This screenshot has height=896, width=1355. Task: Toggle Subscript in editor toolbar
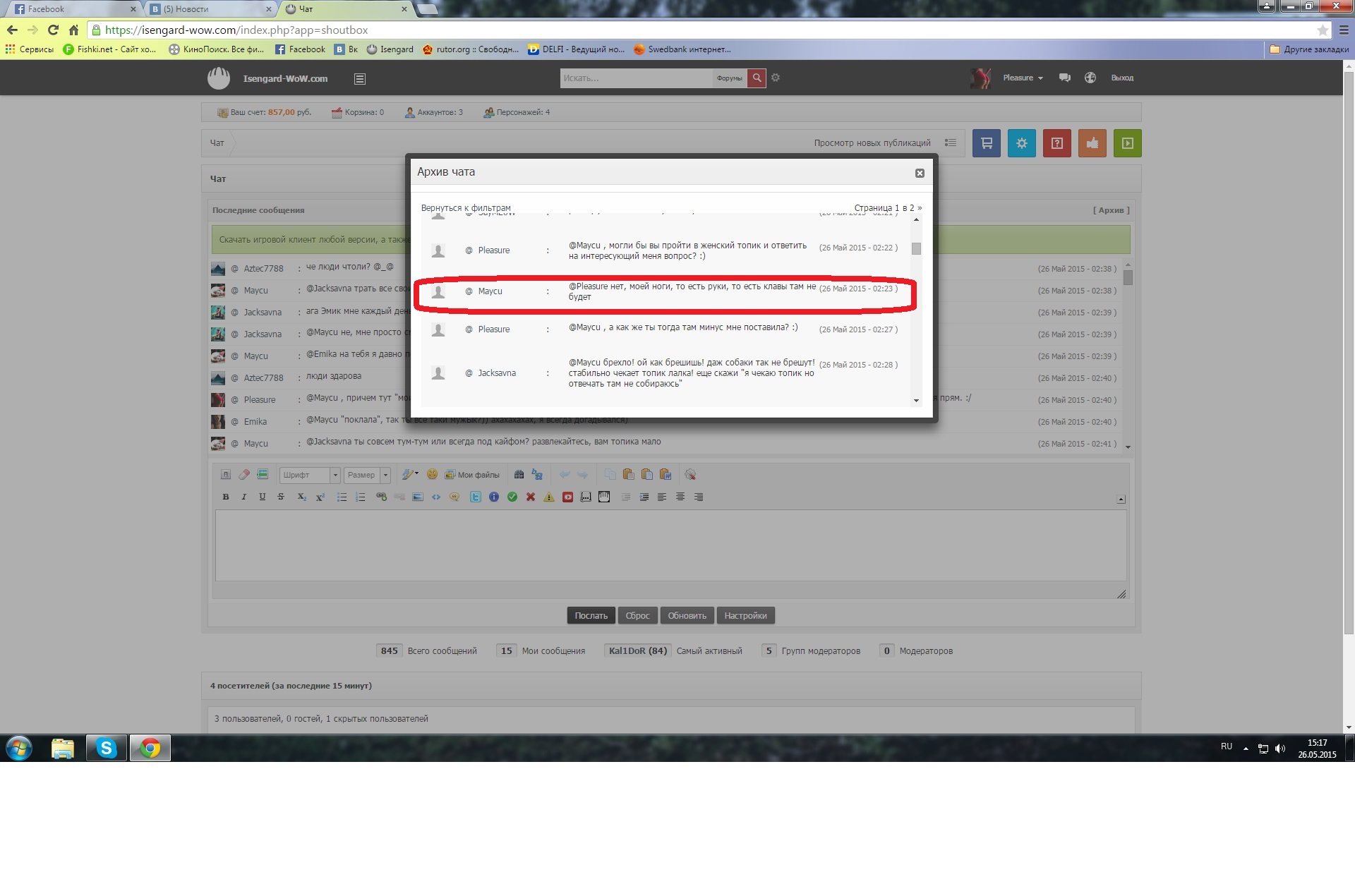pos(302,497)
